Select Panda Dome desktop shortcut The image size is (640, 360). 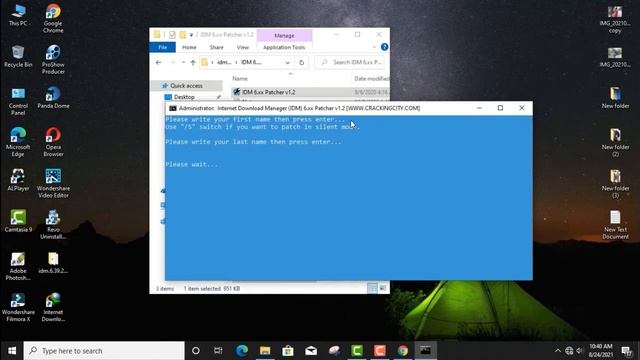pos(53,98)
